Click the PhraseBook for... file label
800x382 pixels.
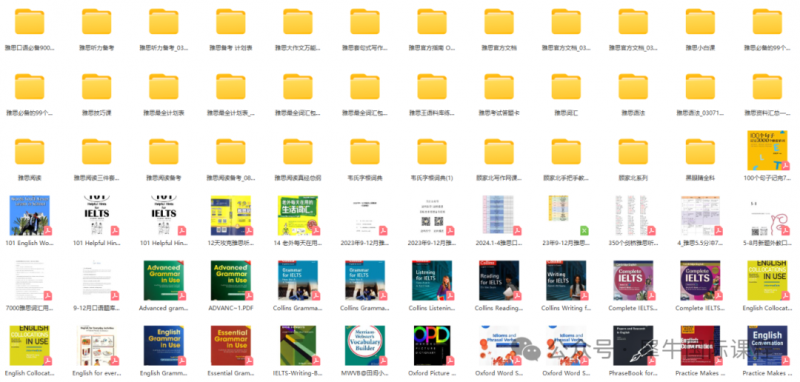[633, 373]
